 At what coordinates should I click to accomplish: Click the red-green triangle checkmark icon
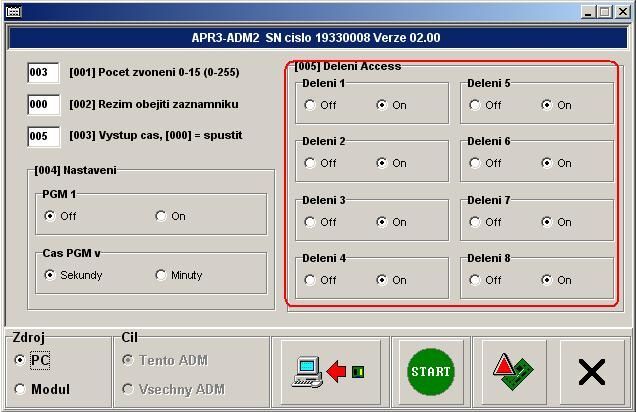tap(512, 372)
